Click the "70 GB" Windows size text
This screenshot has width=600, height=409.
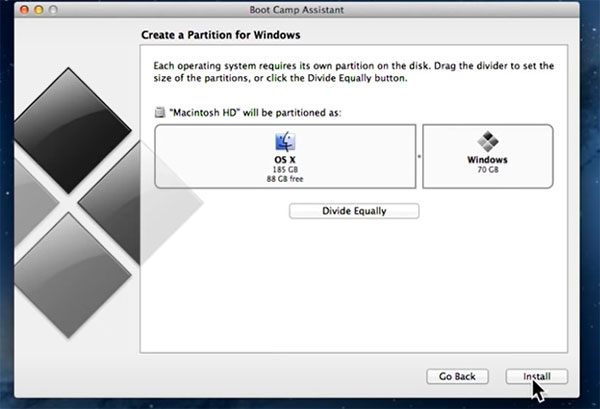(x=488, y=169)
